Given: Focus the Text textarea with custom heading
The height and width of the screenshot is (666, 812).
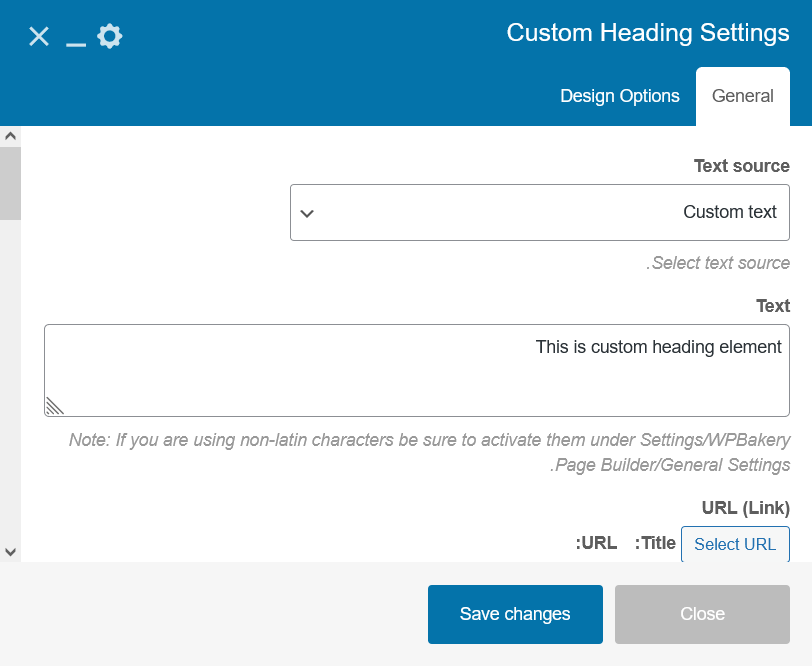Looking at the screenshot, I should click(417, 370).
